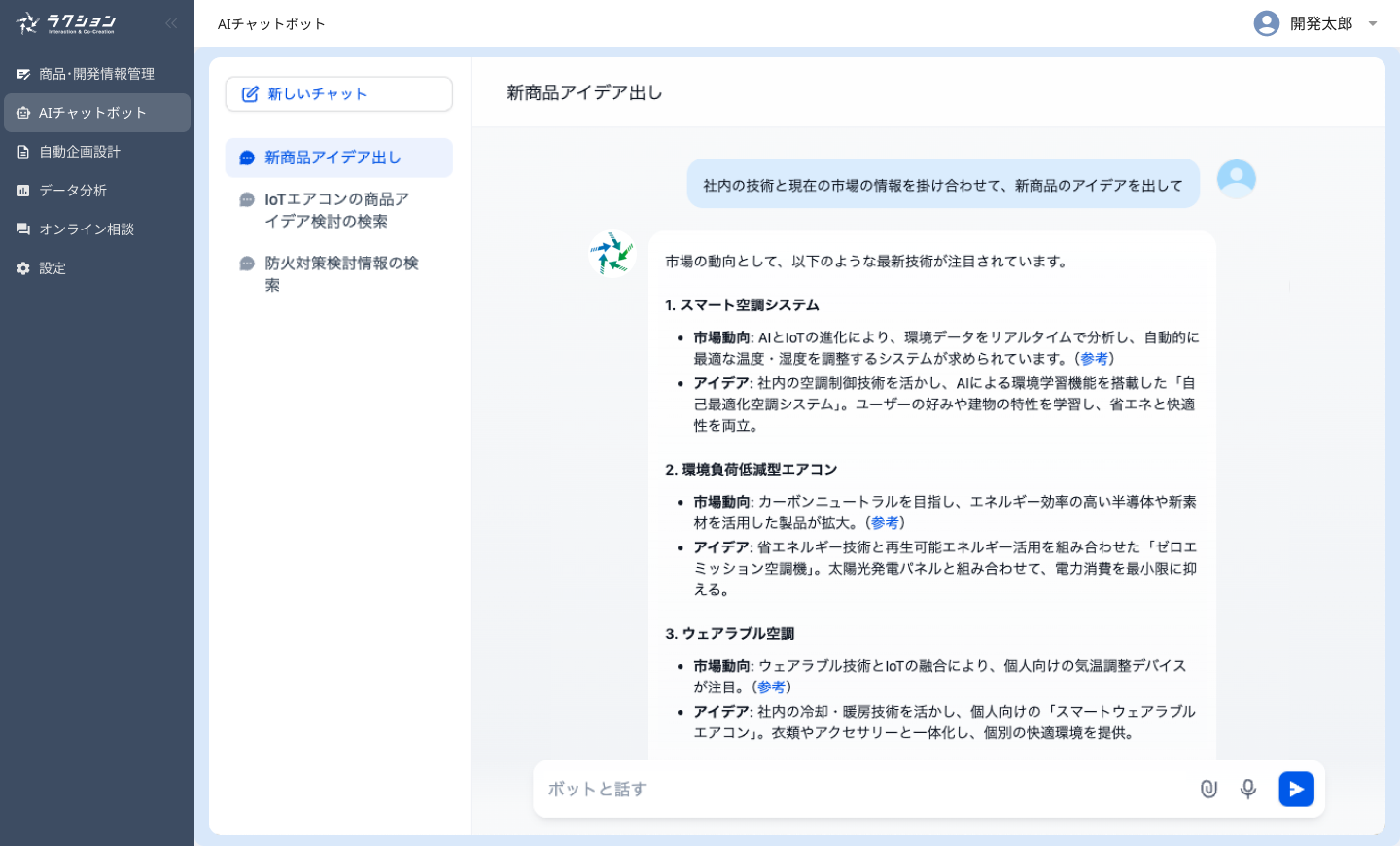Open the 防火対策検討情報の検索 chat

pos(339,274)
